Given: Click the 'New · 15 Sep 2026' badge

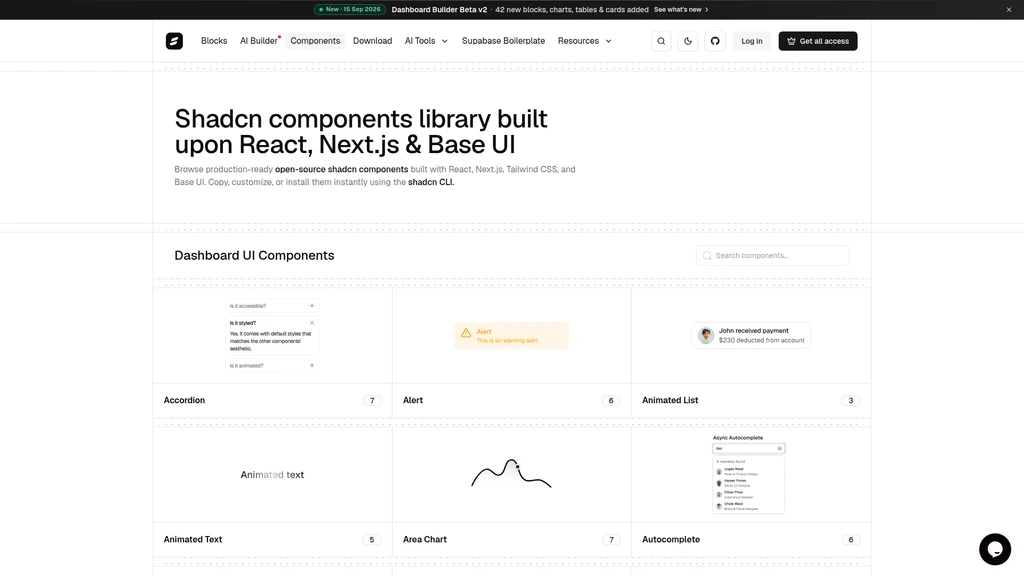Looking at the screenshot, I should coord(350,10).
